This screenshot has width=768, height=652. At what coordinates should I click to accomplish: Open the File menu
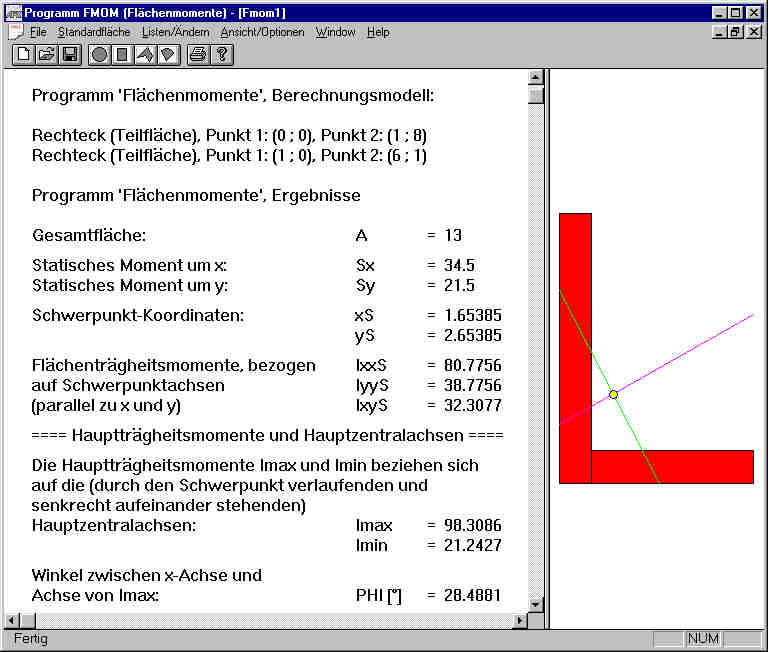[x=38, y=32]
